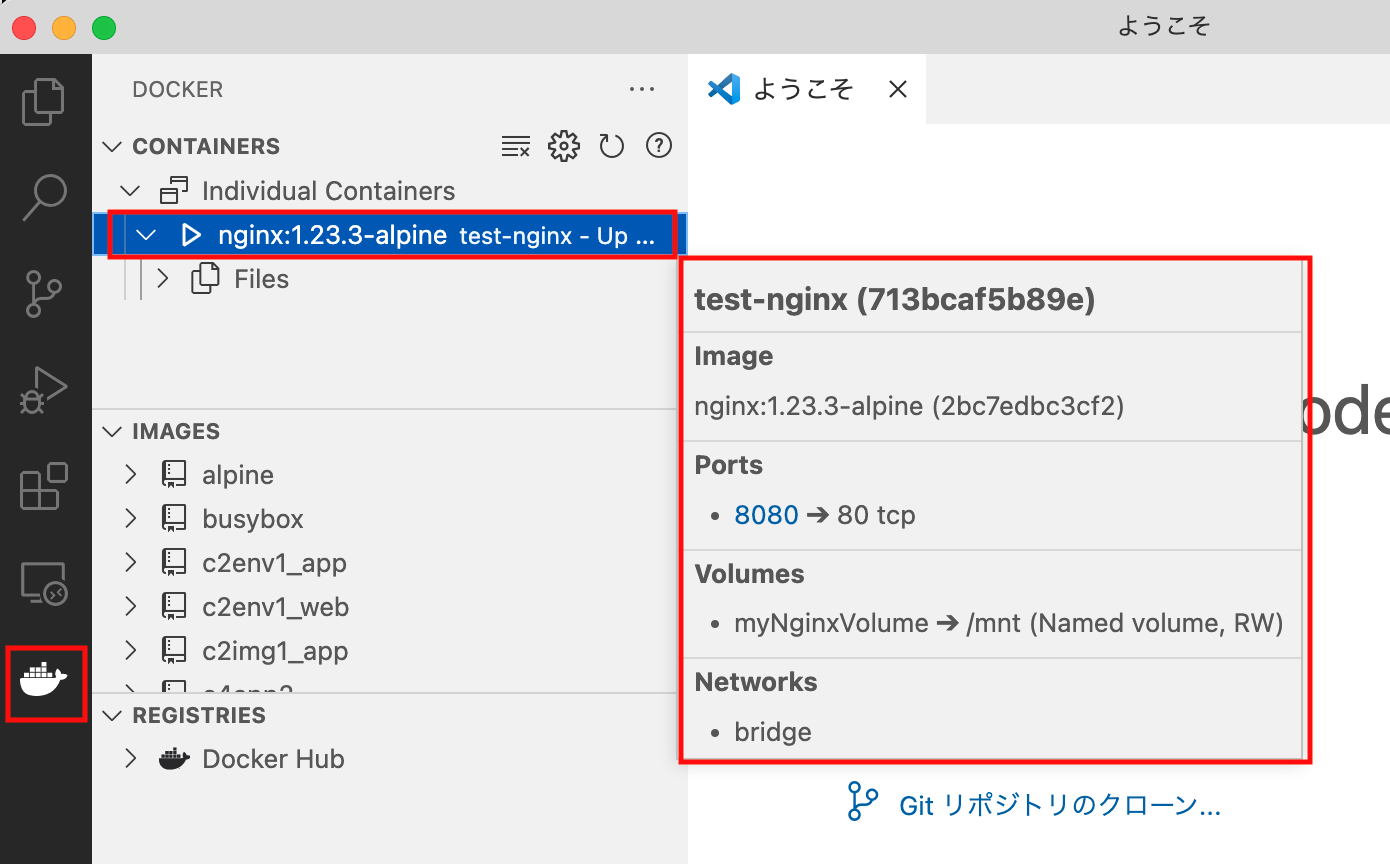Expand the Docker Hub registry node
The image size is (1390, 864).
pyautogui.click(x=130, y=758)
